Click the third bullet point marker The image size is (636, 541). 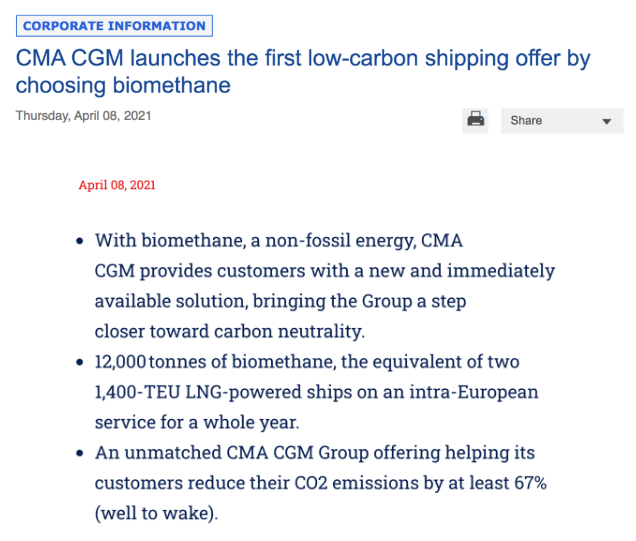coord(80,453)
